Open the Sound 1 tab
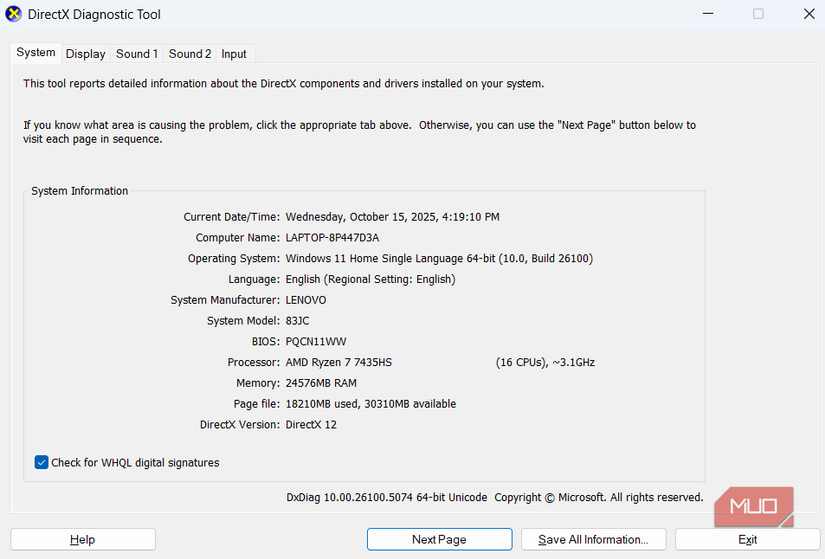This screenshot has width=825, height=559. click(x=137, y=54)
